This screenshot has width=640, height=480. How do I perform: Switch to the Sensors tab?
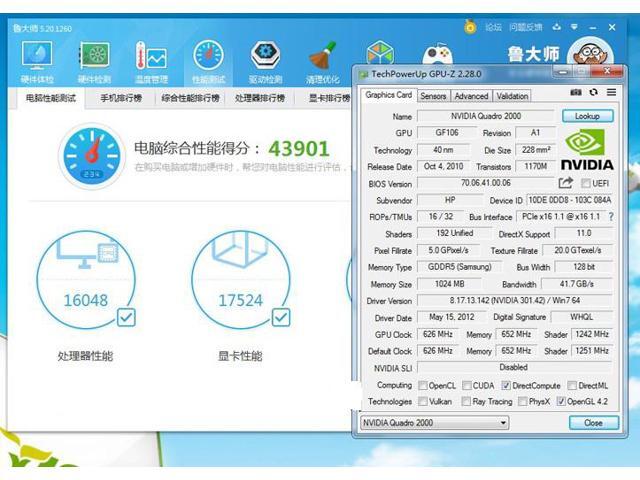point(433,96)
